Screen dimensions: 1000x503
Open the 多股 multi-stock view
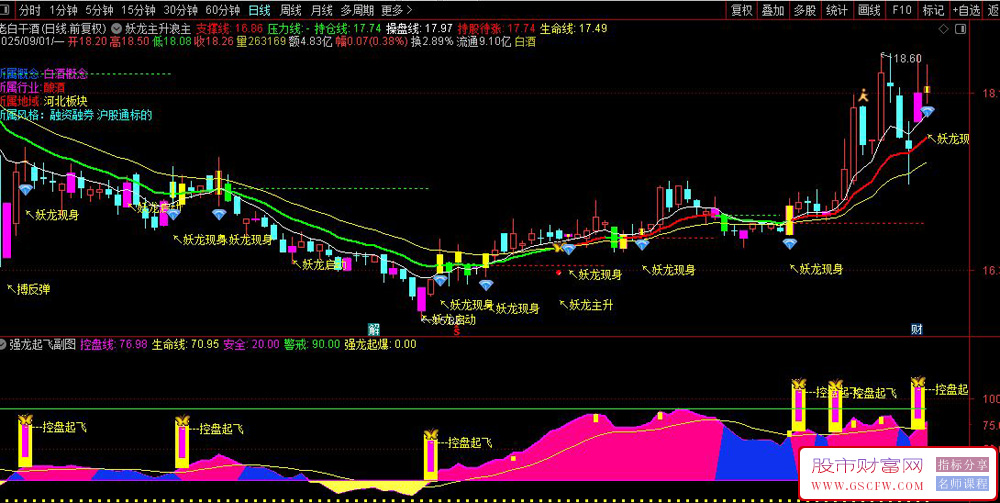(804, 10)
